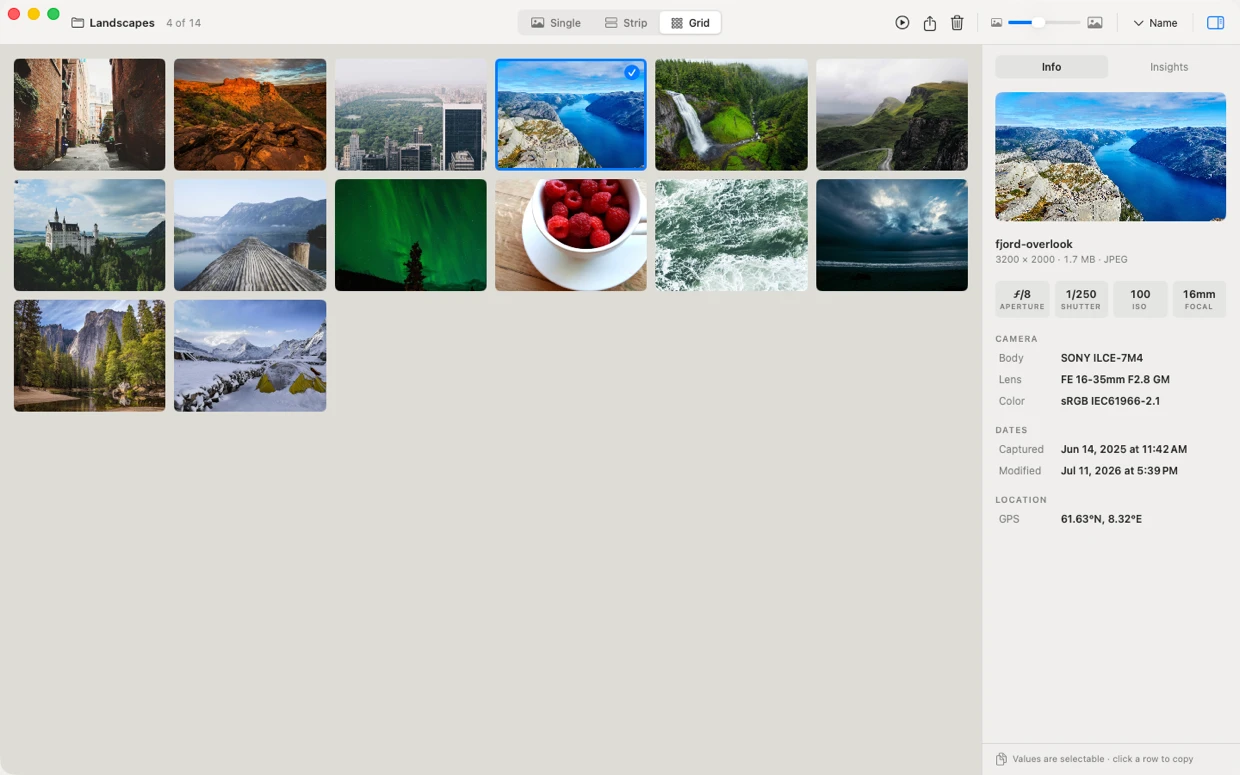Click the sidebar fjord preview image
The image size is (1240, 775).
(x=1110, y=157)
